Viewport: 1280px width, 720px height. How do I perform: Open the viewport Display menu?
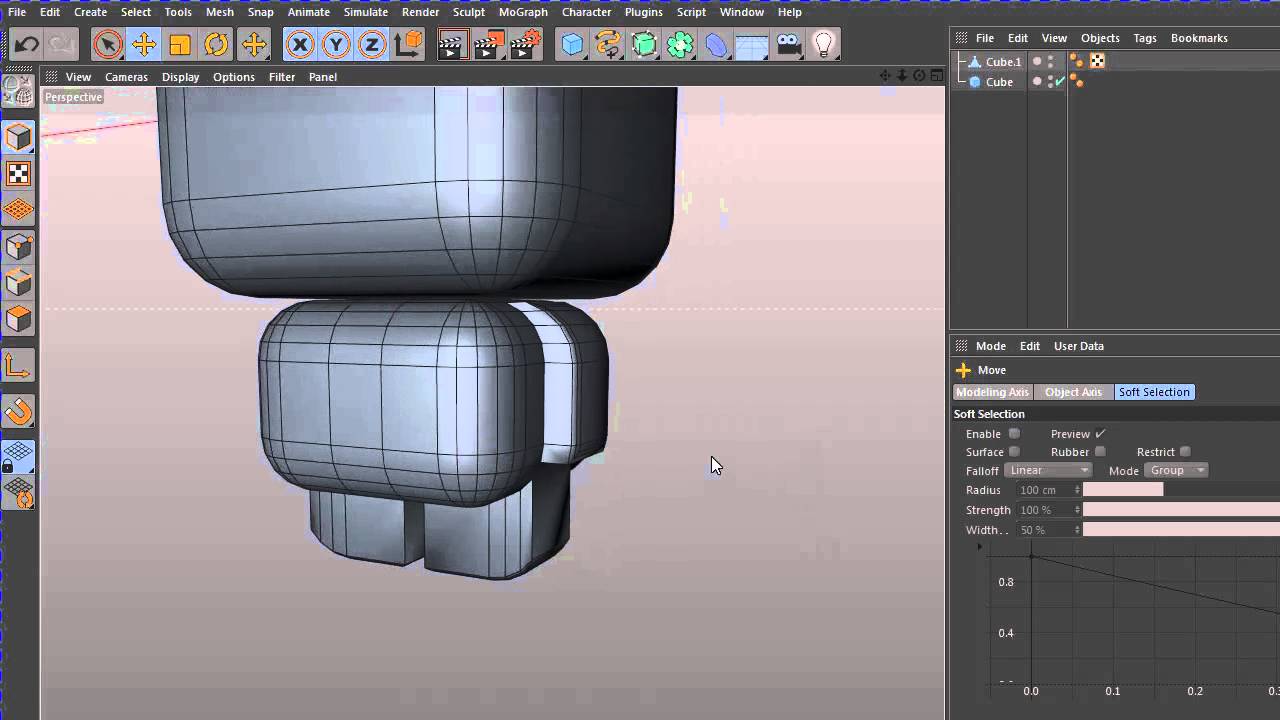coord(180,77)
